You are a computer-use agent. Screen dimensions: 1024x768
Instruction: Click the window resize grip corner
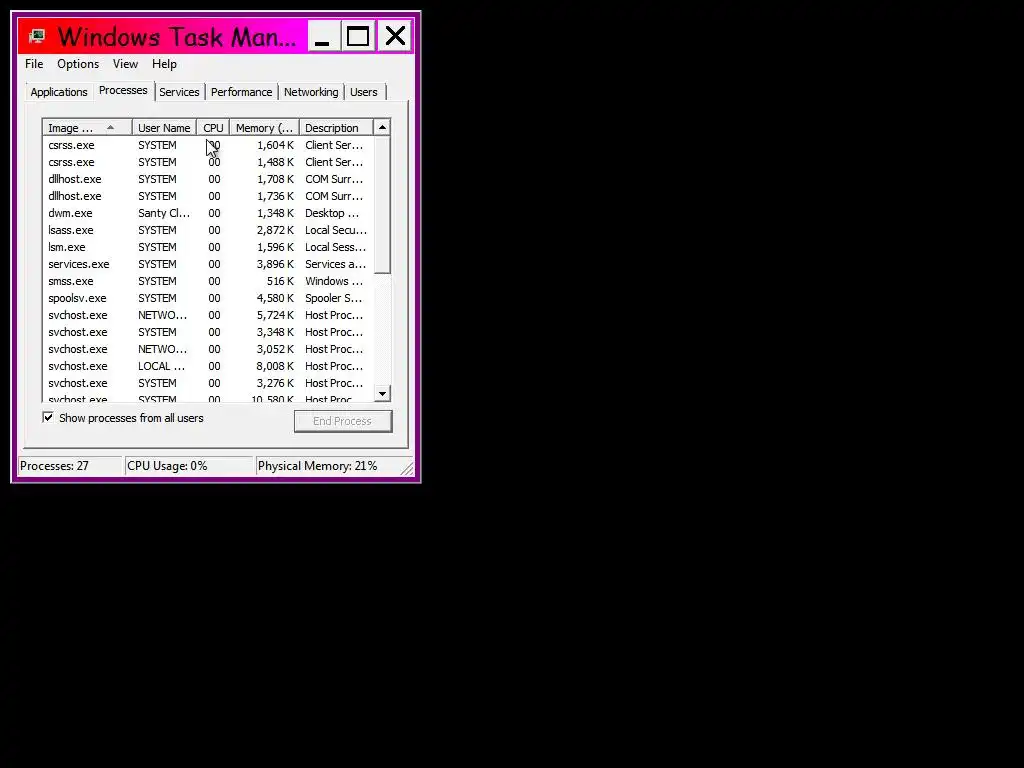[406, 468]
